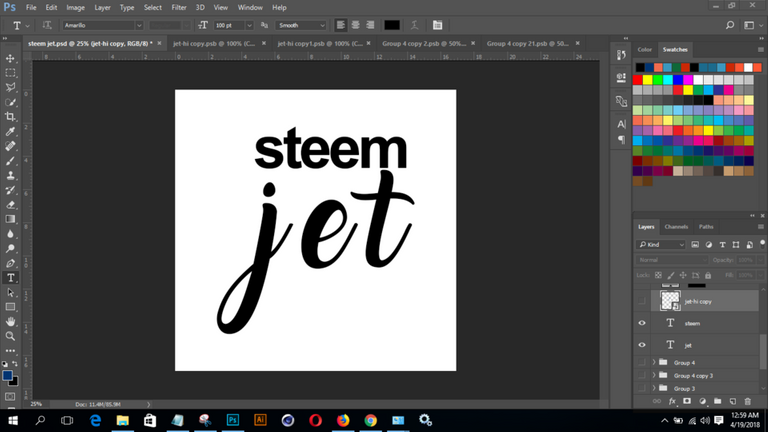This screenshot has height=432, width=768.
Task: Add a layer style with fx icon
Action: (x=672, y=400)
